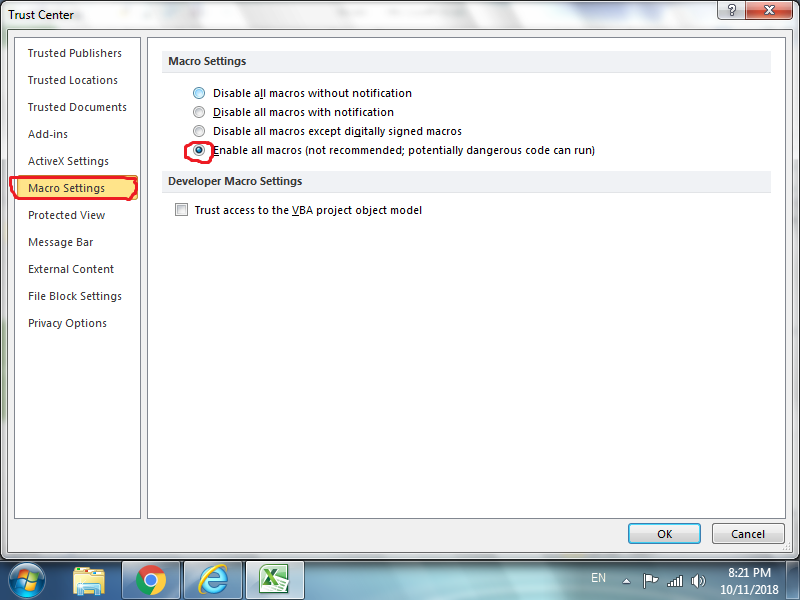
Task: Click the Windows Start orb
Action: click(x=27, y=581)
